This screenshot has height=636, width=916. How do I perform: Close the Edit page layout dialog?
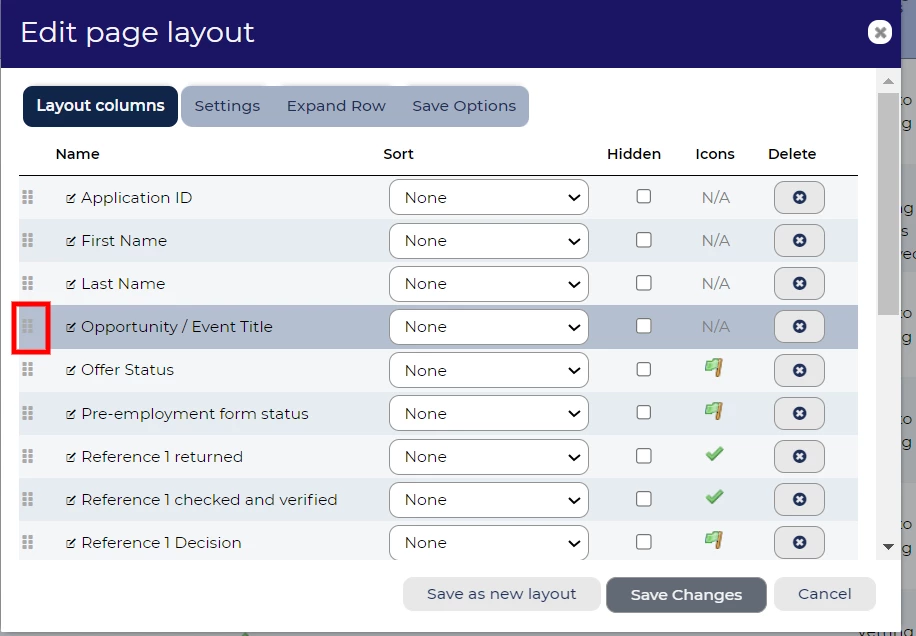(x=879, y=33)
